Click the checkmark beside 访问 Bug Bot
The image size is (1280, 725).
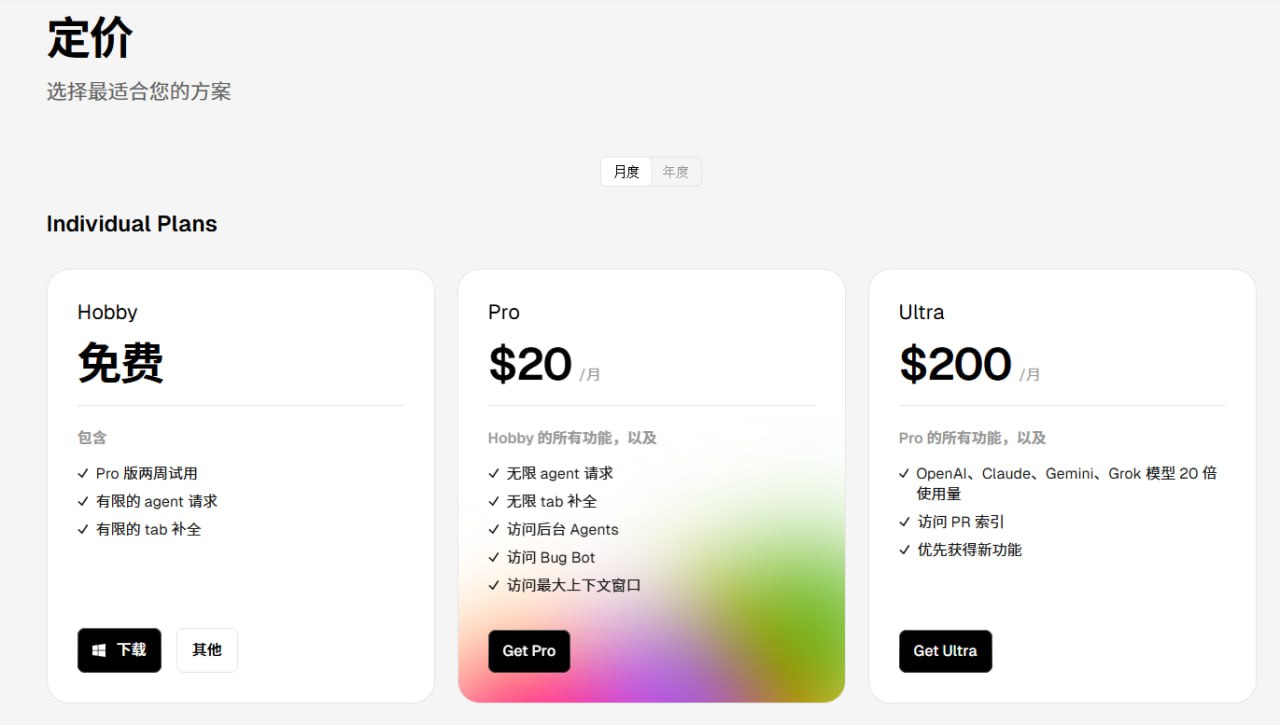[x=494, y=558]
